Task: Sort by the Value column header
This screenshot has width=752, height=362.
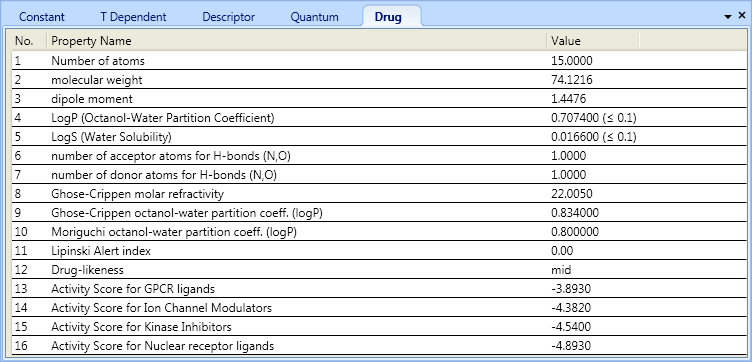Action: [593, 41]
